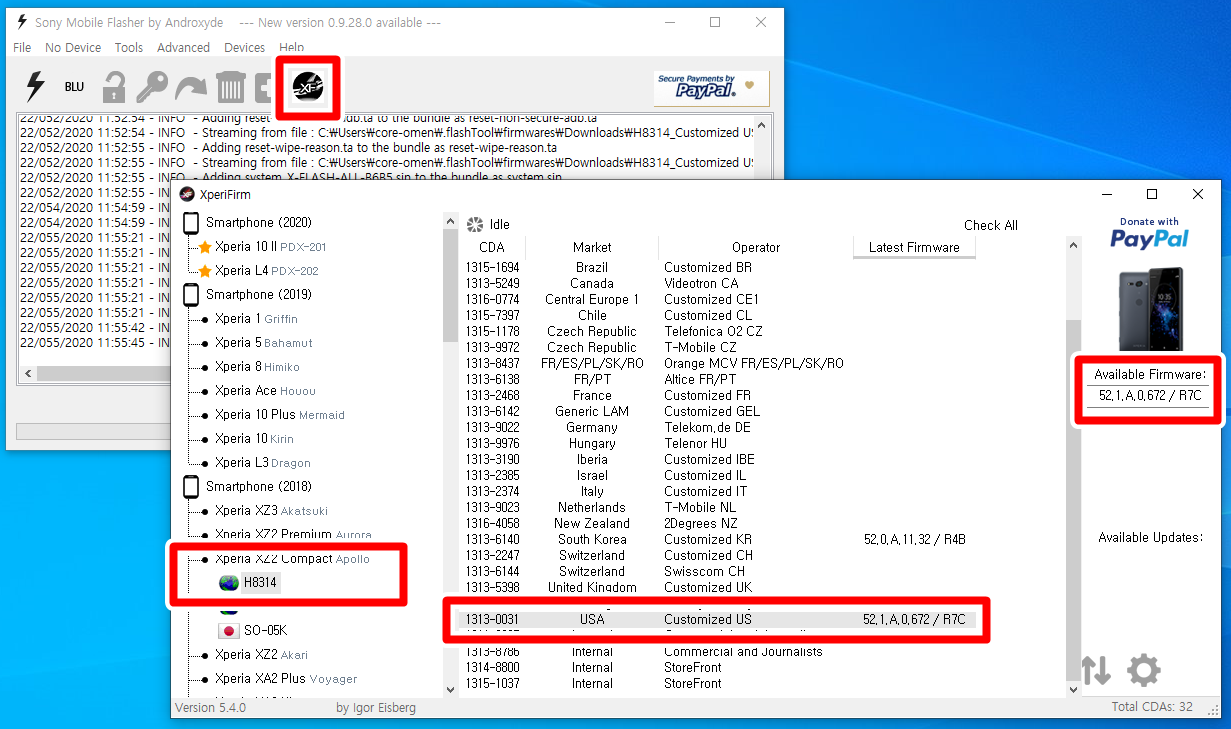Click the Flasher log horizontal scrollbar left arrow
Viewport: 1231px width, 729px height.
(28, 374)
